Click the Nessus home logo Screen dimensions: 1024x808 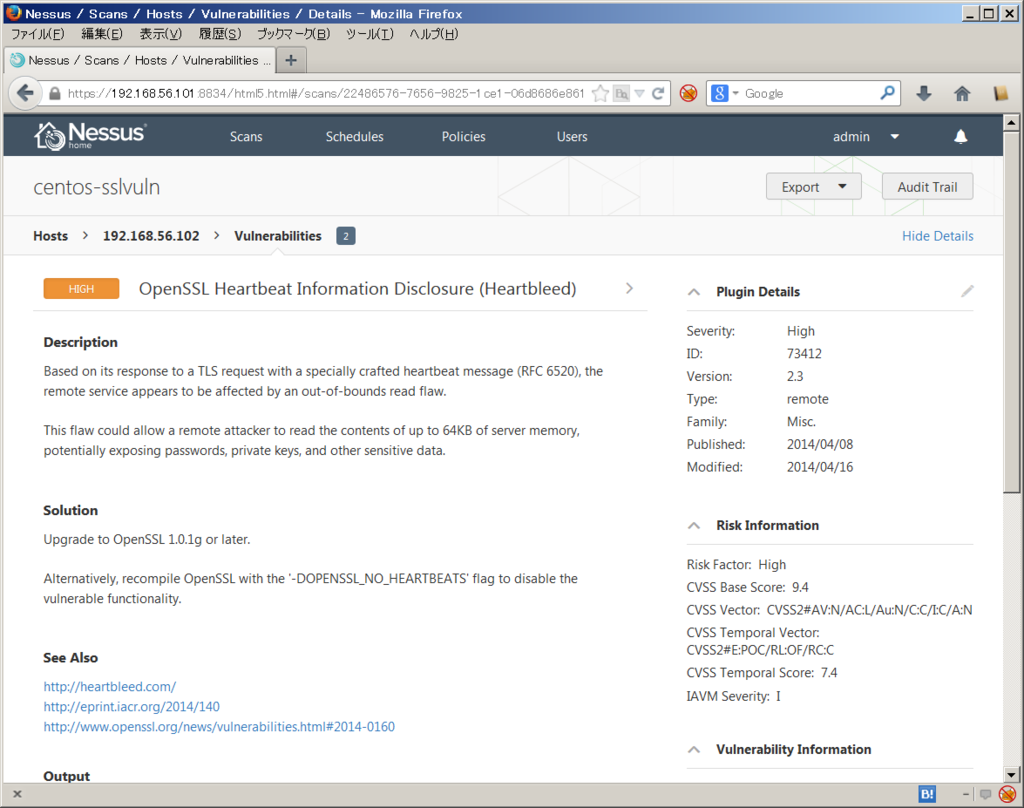point(90,136)
